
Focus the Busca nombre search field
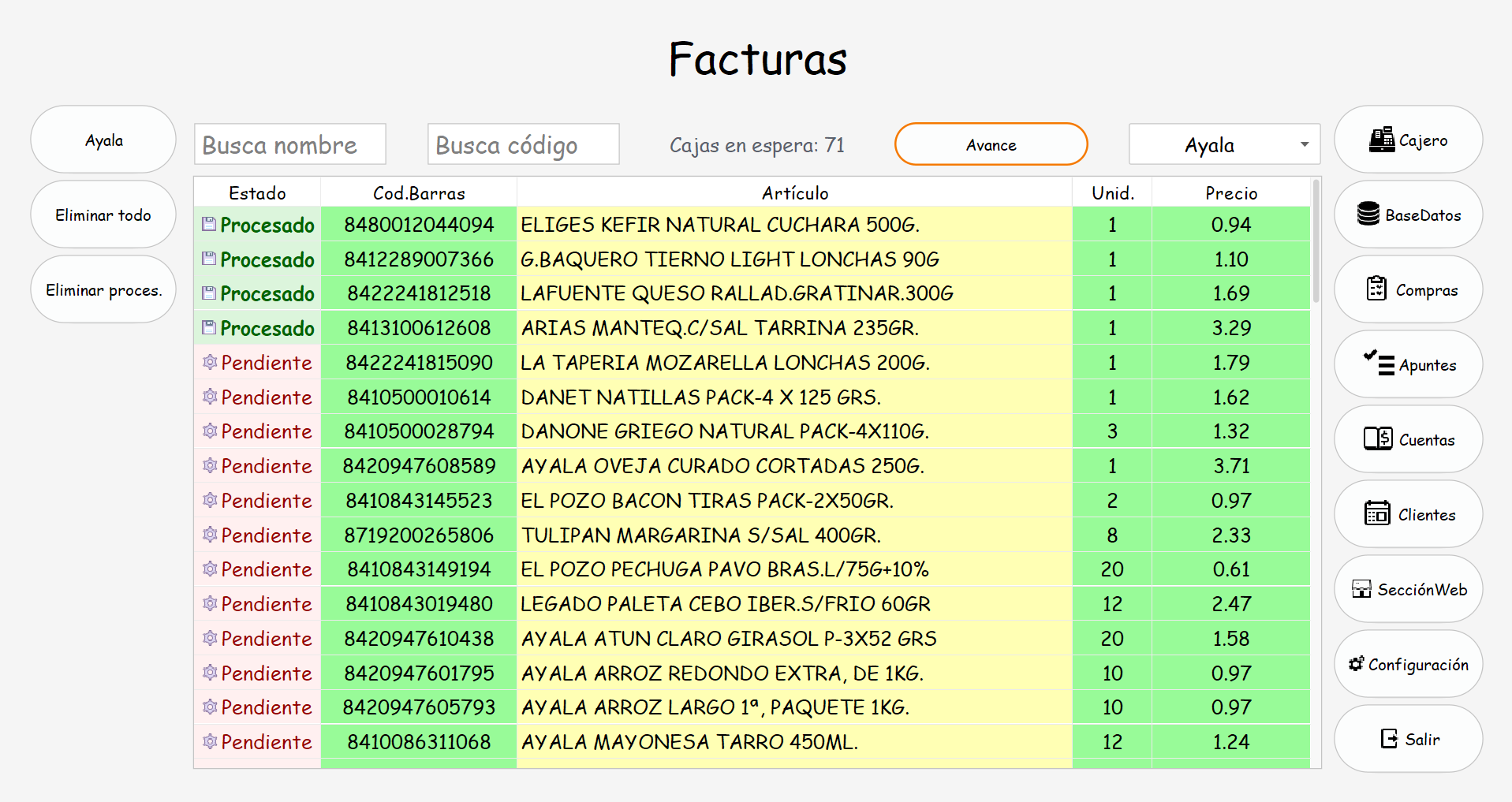click(290, 144)
